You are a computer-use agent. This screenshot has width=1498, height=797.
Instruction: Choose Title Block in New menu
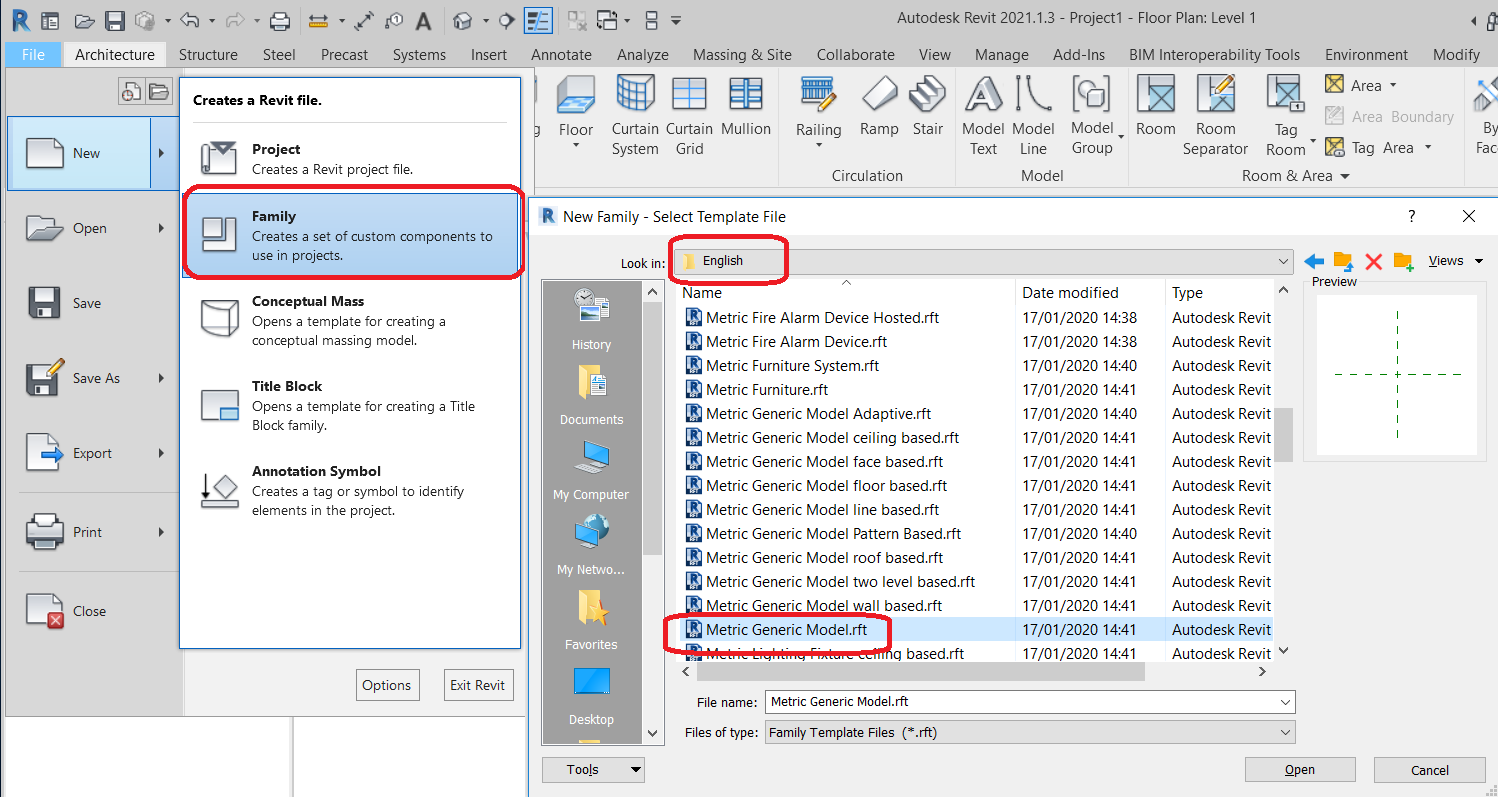click(350, 405)
